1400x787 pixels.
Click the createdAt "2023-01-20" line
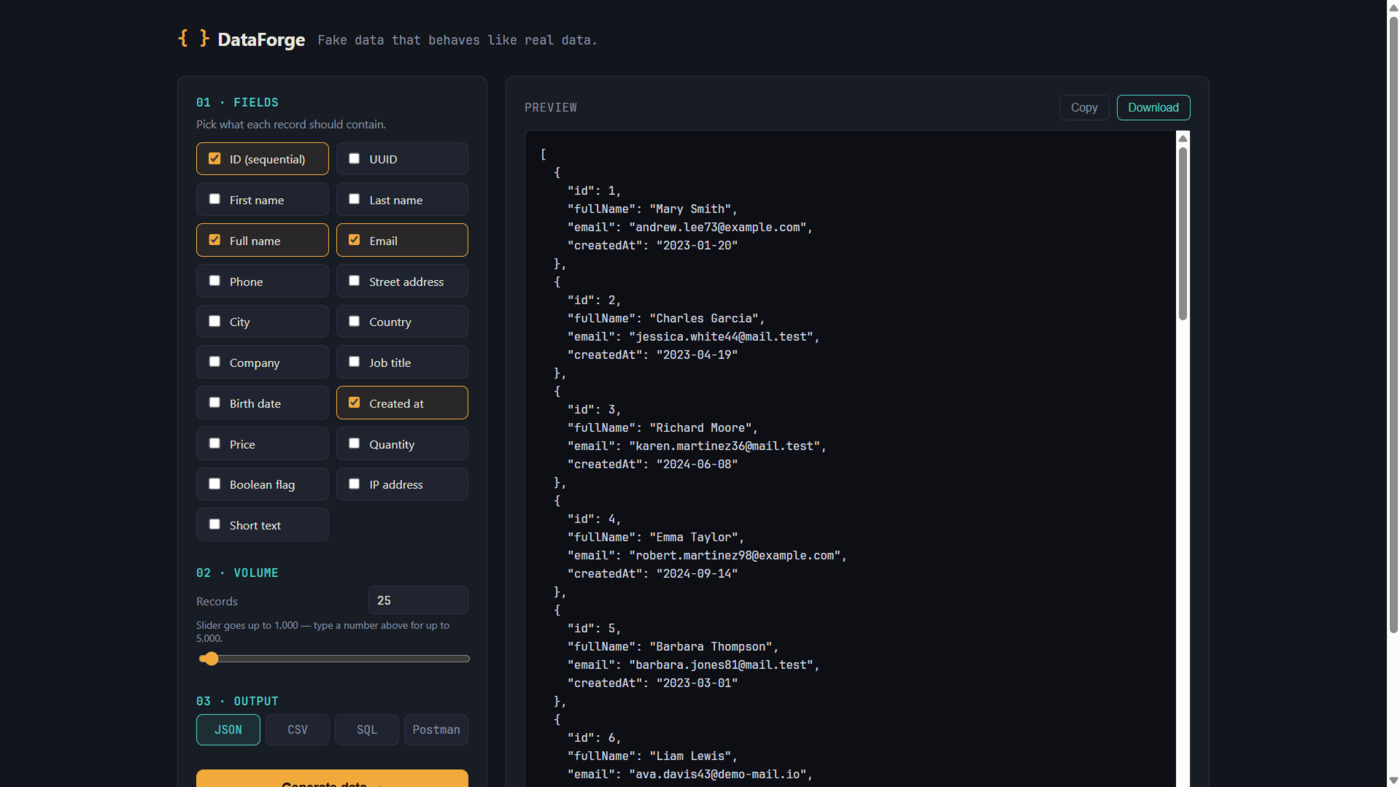tap(652, 245)
